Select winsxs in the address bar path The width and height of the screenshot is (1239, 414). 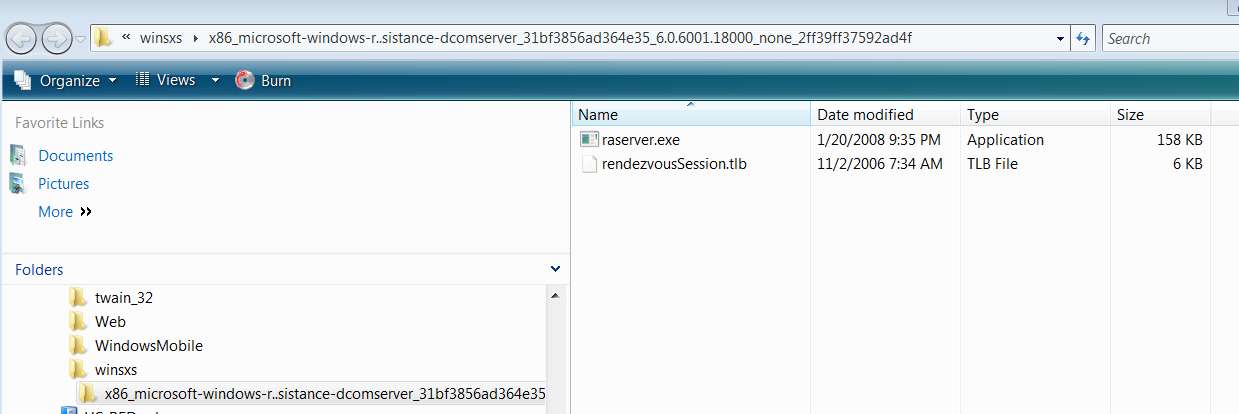[x=162, y=39]
